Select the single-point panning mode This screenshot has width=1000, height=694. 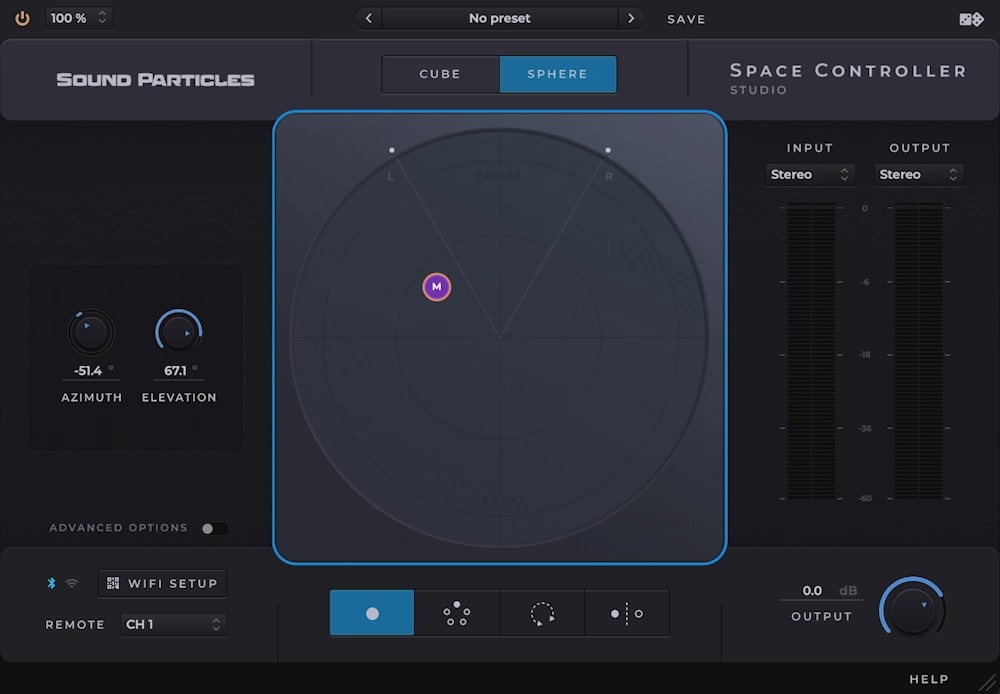372,613
